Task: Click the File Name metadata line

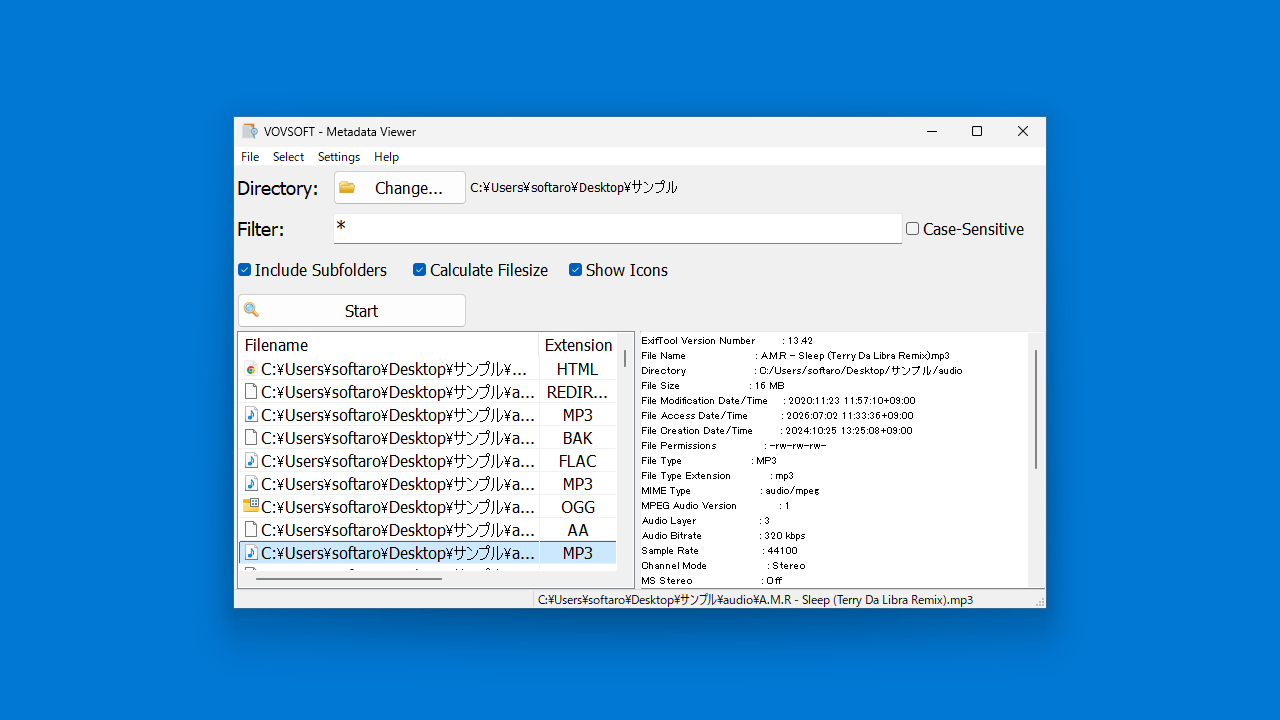Action: pyautogui.click(x=795, y=356)
